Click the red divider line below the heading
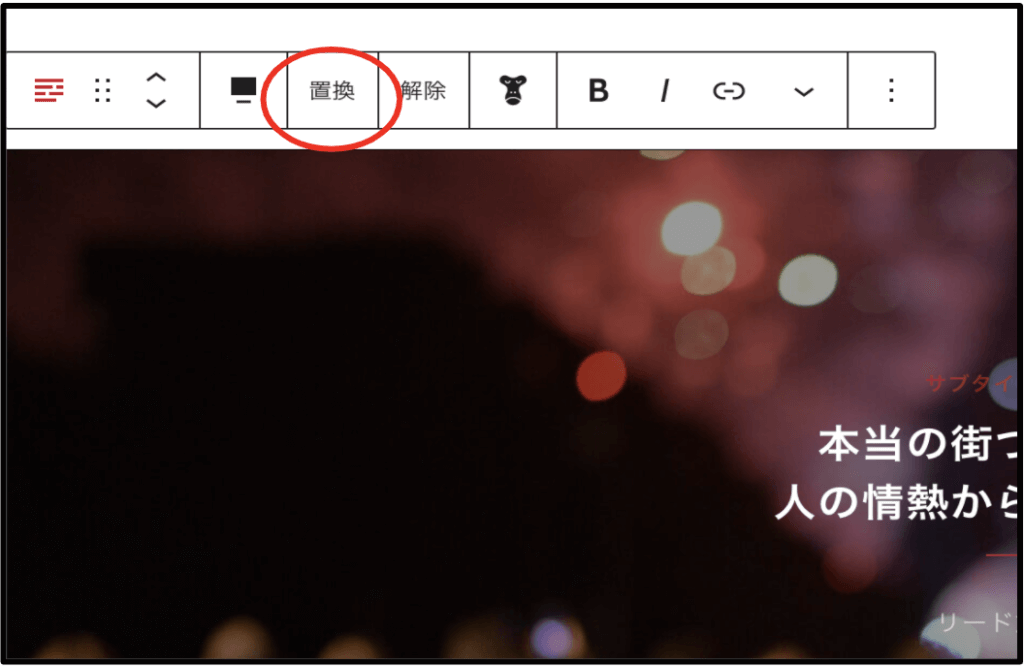The height and width of the screenshot is (667, 1024). (x=1001, y=555)
